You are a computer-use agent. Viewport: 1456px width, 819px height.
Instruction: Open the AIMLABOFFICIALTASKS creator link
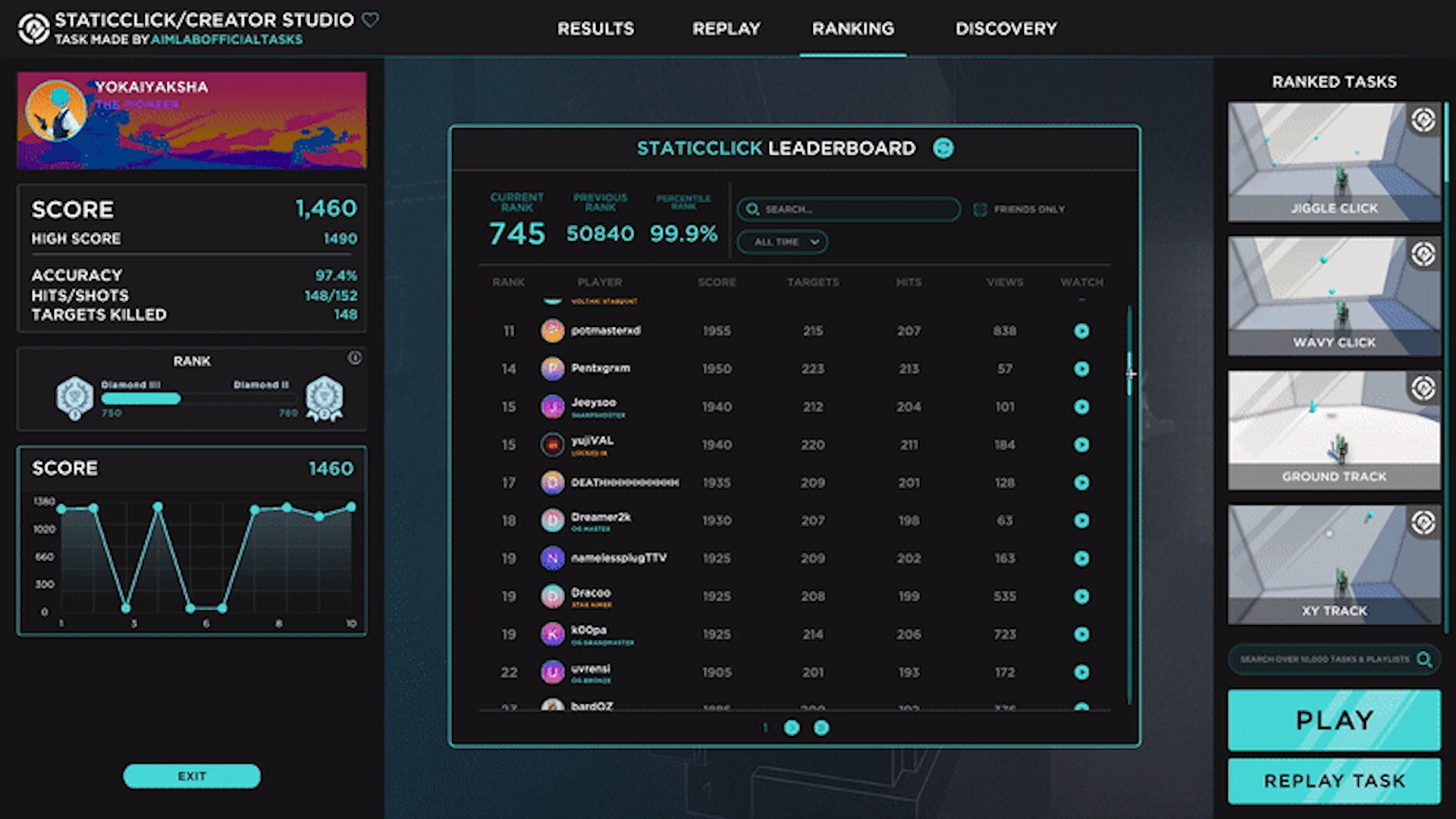pyautogui.click(x=227, y=39)
